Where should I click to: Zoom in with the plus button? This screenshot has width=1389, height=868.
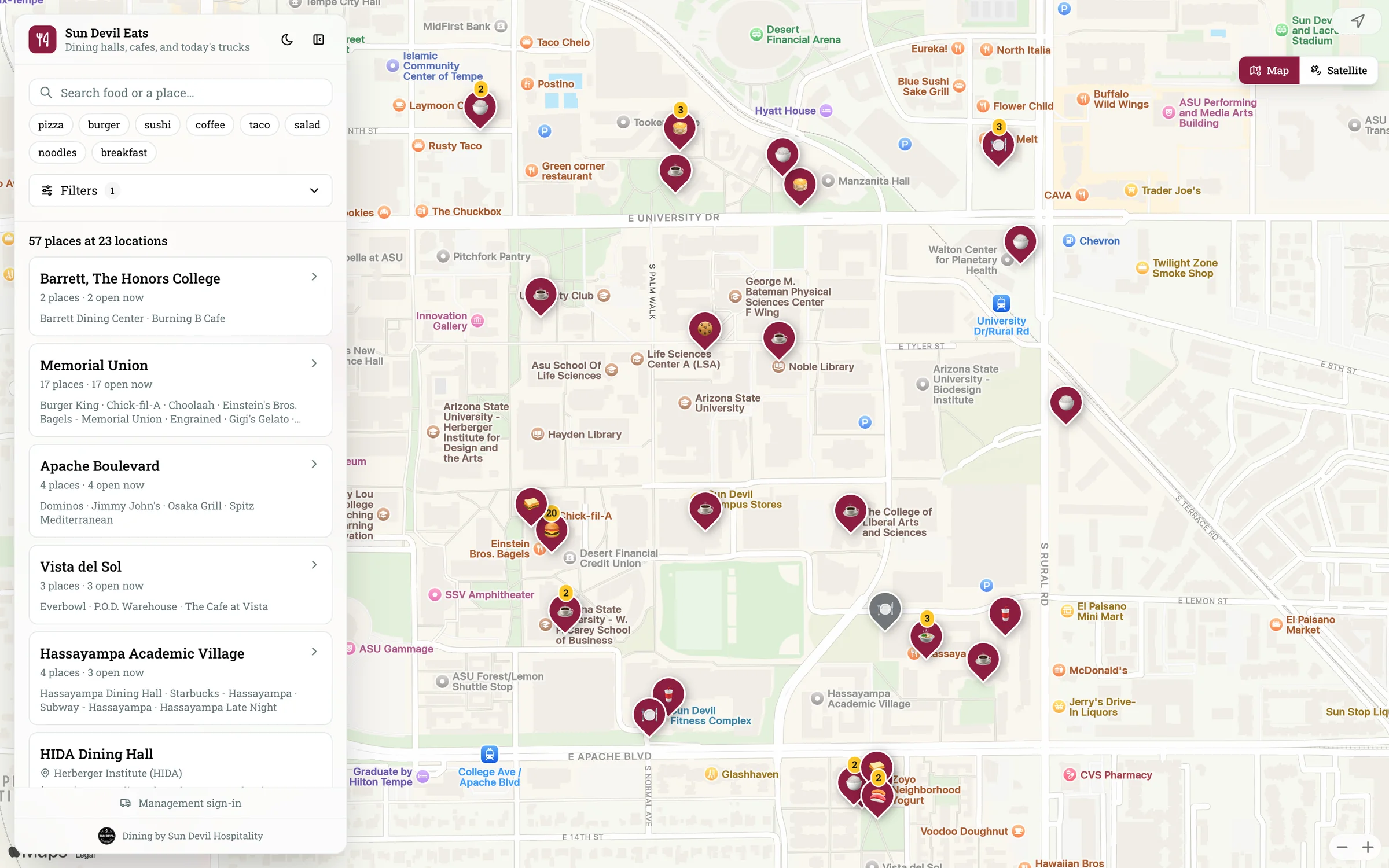(1368, 847)
